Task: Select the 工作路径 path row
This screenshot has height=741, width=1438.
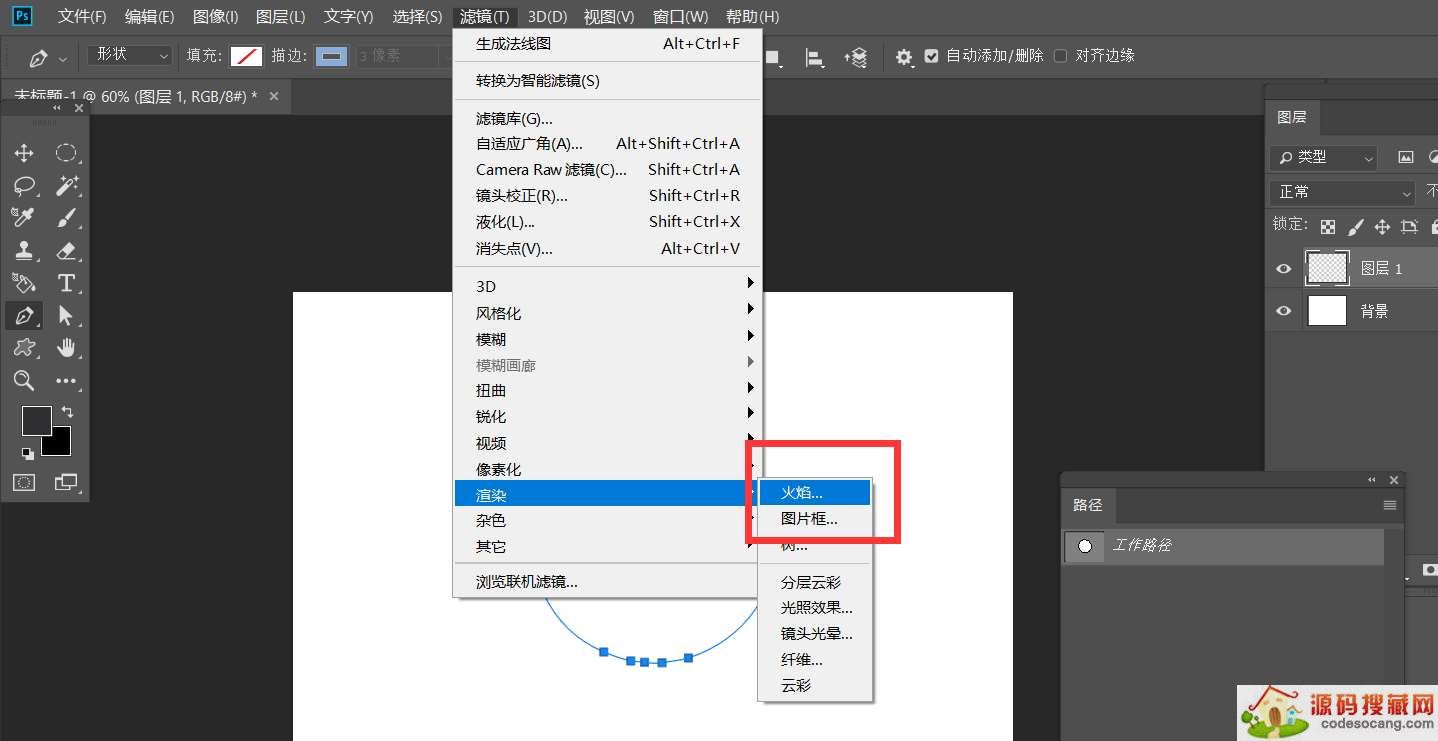Action: tap(1223, 546)
